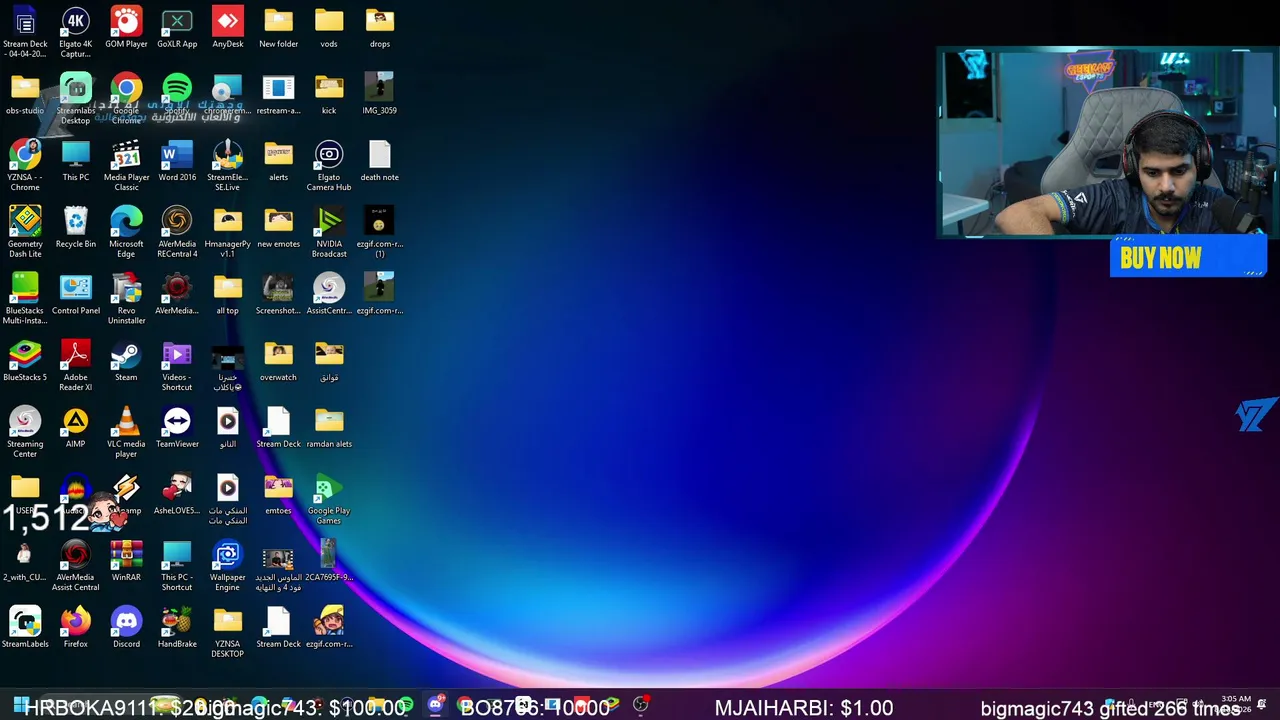Select the HandBrake pineapple icon
The height and width of the screenshot is (720, 1280).
[177, 628]
